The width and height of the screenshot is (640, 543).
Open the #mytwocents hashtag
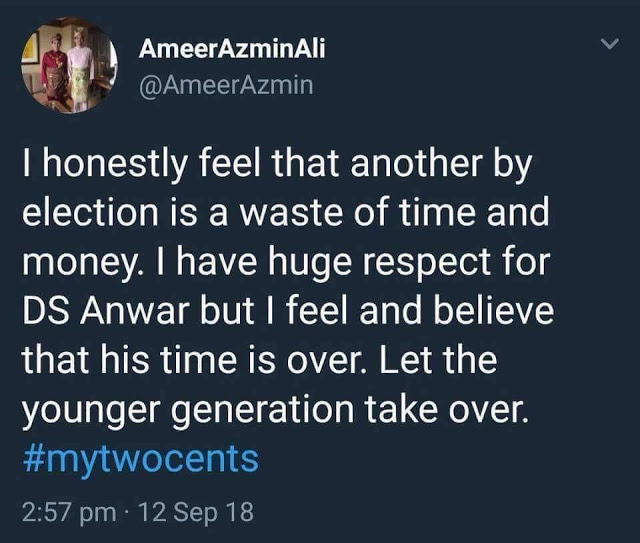tap(141, 459)
